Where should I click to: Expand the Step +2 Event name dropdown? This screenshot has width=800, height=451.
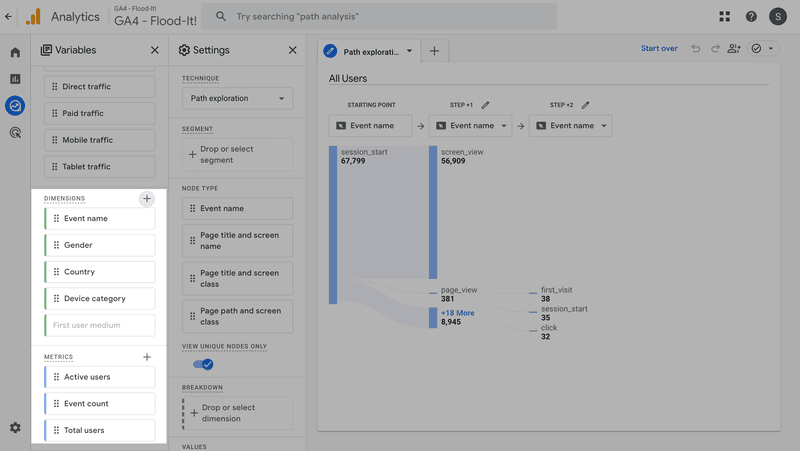570,126
